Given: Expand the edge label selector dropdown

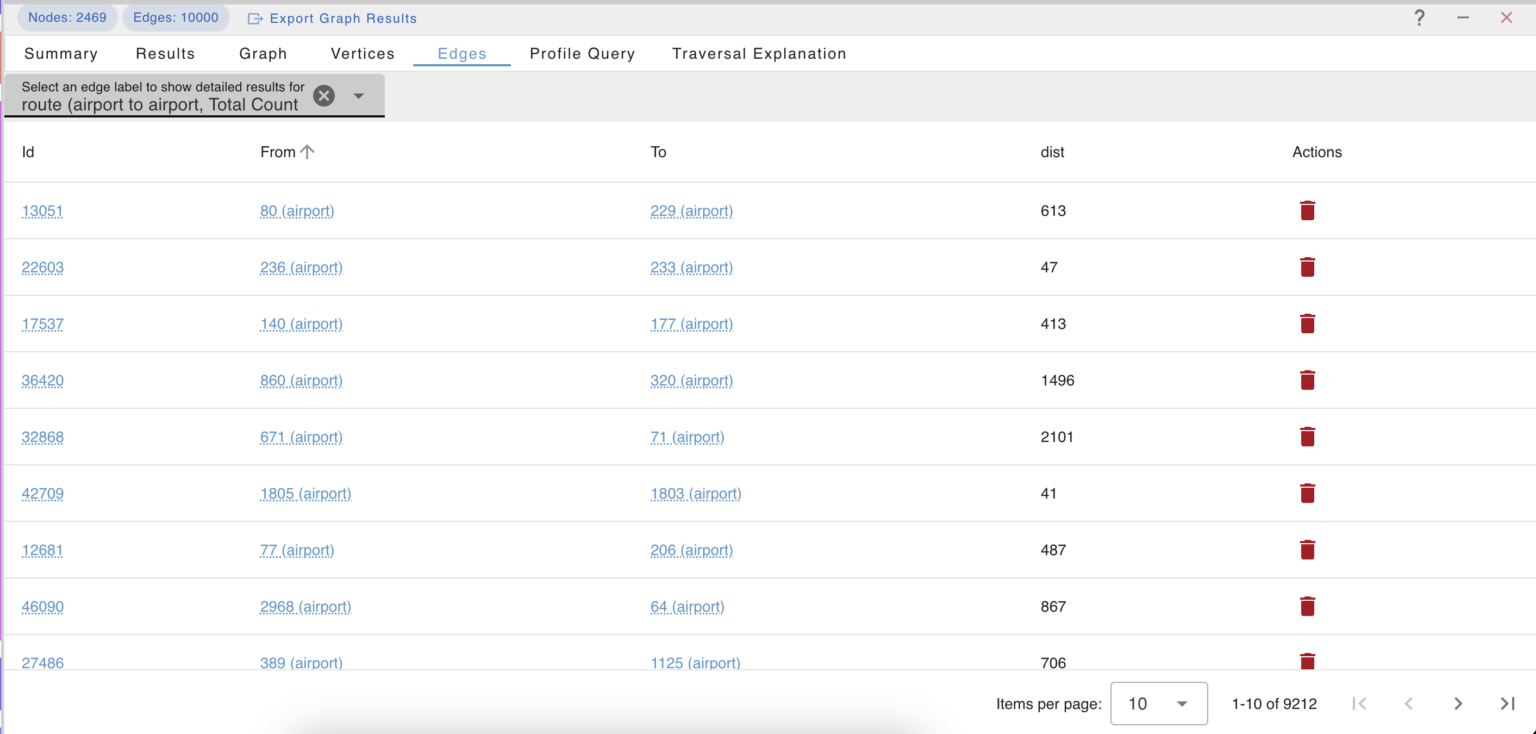Looking at the screenshot, I should pyautogui.click(x=358, y=95).
